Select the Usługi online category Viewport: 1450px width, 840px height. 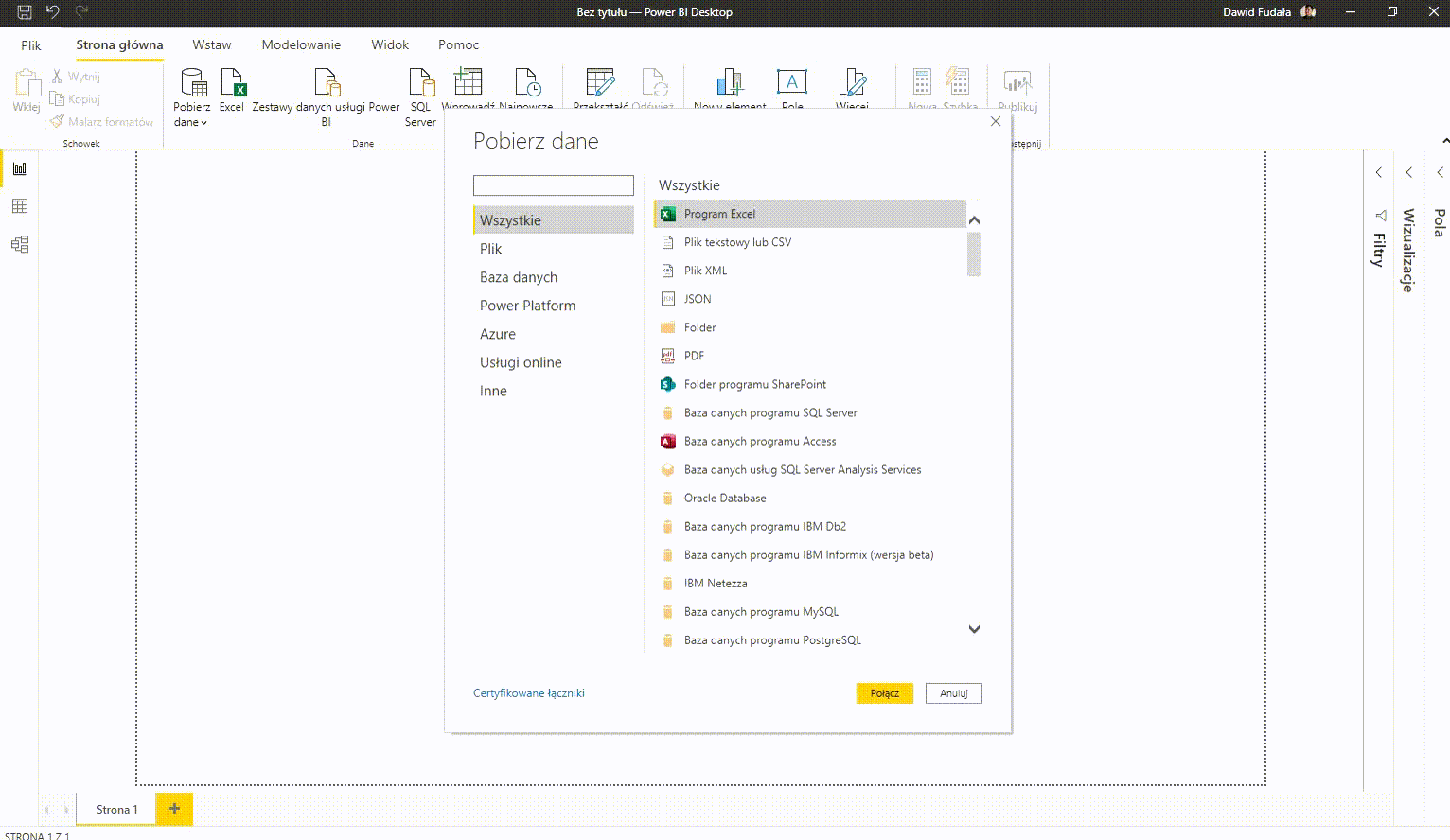[554, 362]
